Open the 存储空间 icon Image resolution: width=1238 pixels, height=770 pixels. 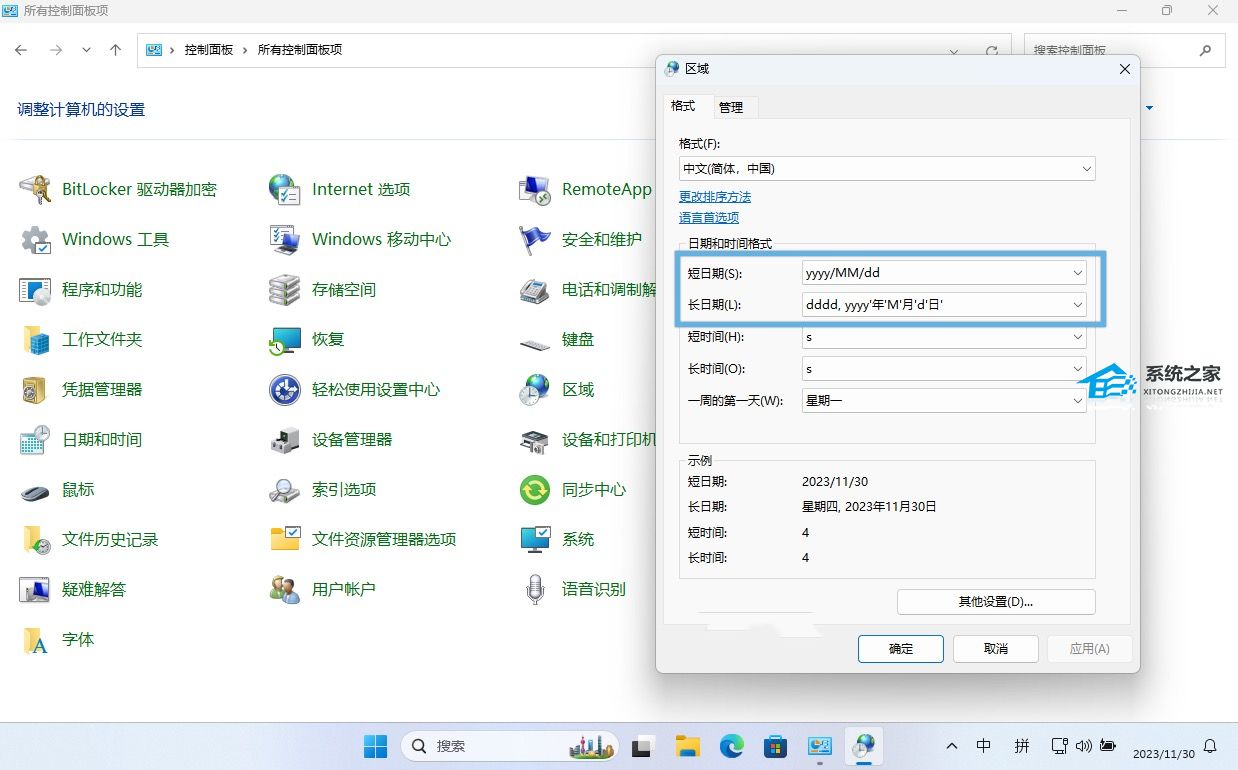[x=285, y=289]
